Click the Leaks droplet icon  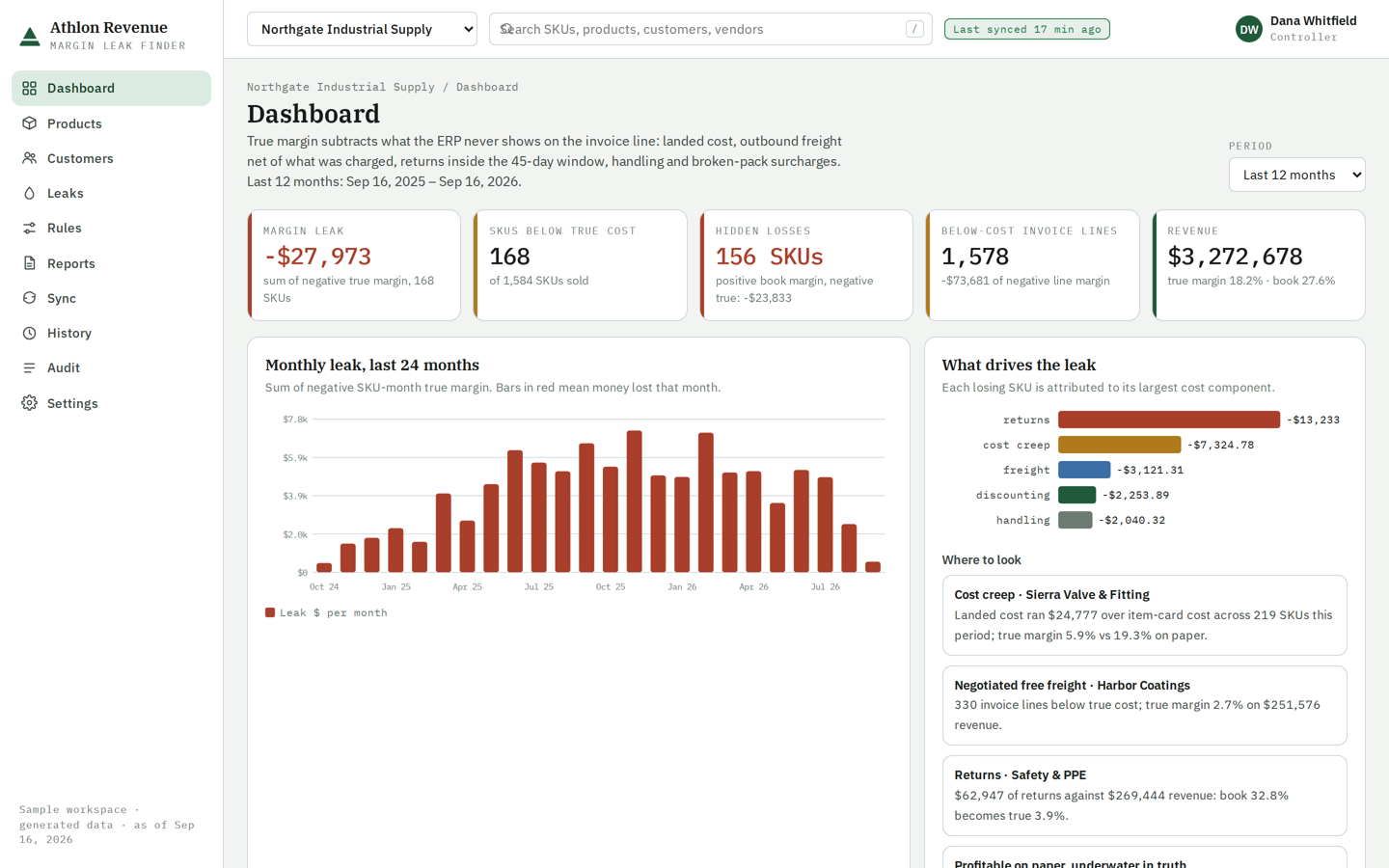coord(30,193)
